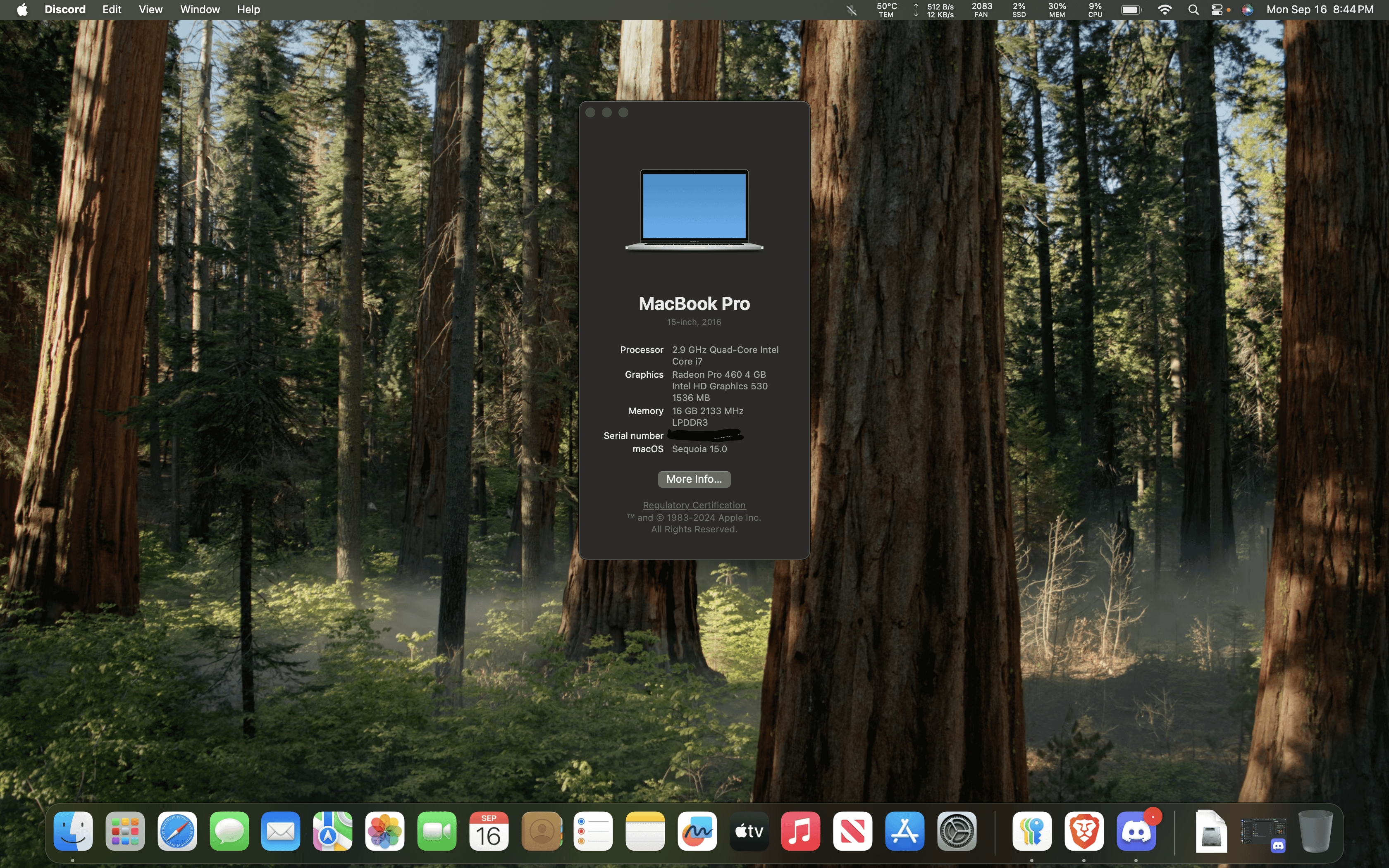Open the Discord menu in the menu bar
The image size is (1389, 868).
(65, 9)
